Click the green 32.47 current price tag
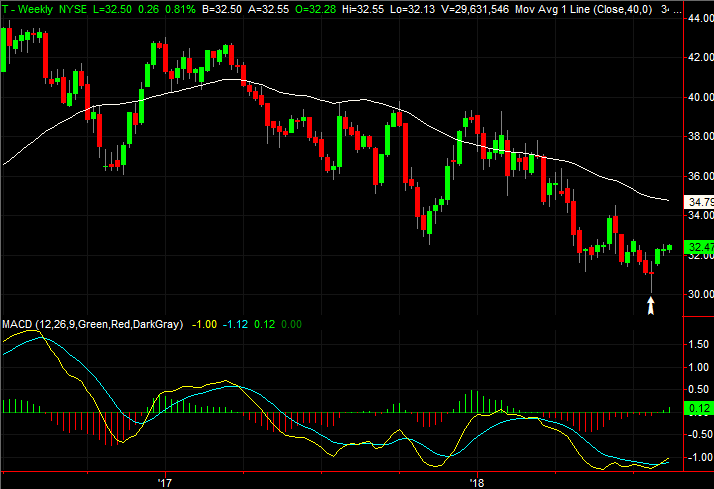This screenshot has width=714, height=489. coord(696,246)
